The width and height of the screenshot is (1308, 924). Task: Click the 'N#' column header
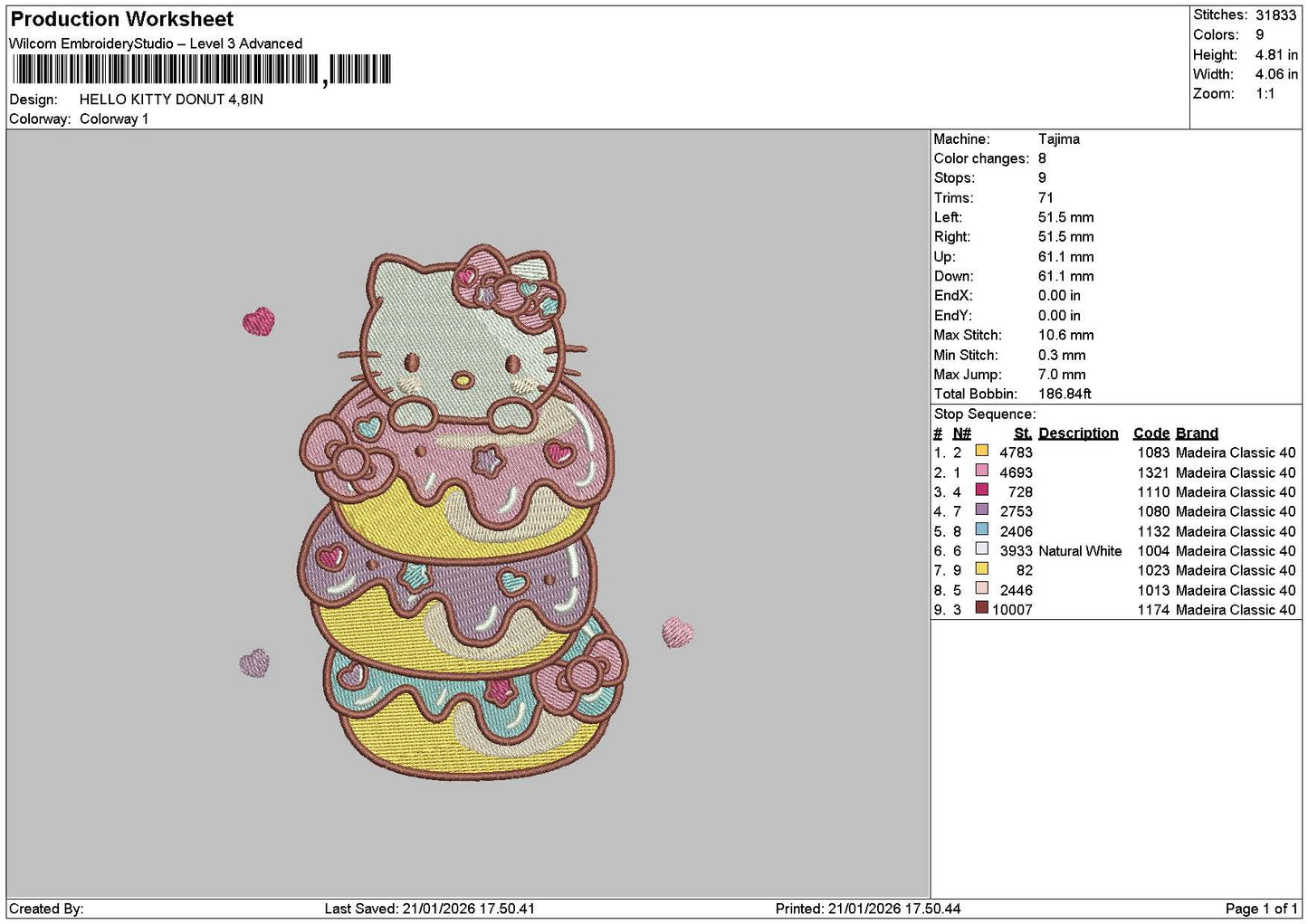click(x=961, y=433)
